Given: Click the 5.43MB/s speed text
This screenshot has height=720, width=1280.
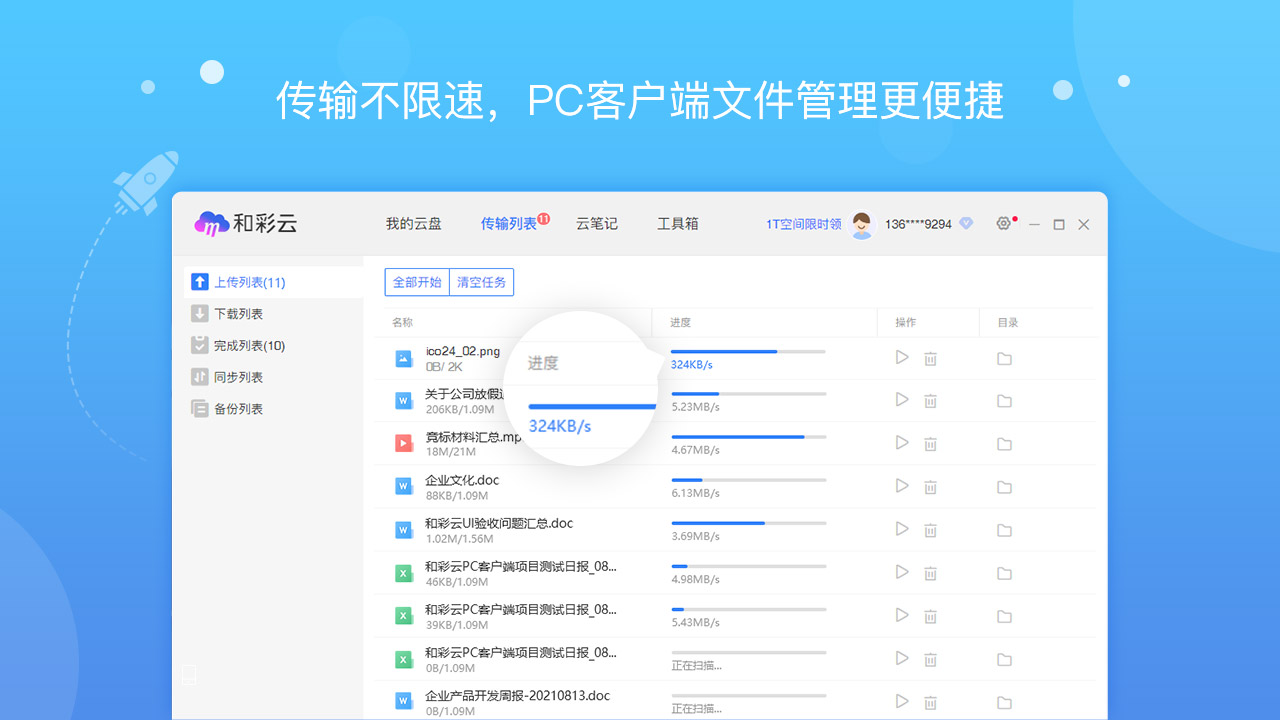Looking at the screenshot, I should tap(695, 622).
